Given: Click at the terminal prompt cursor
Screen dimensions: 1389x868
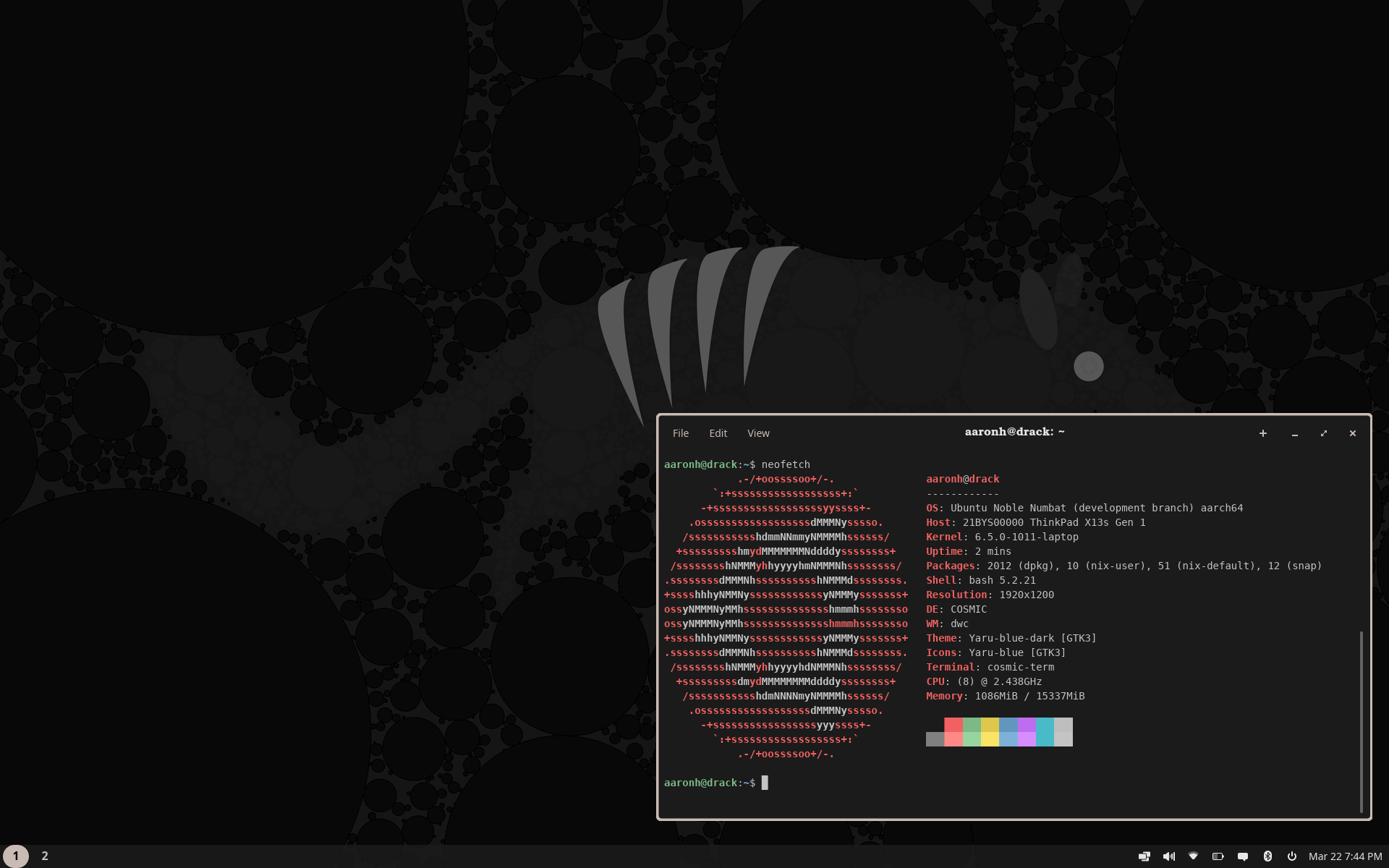Looking at the screenshot, I should pos(765,783).
